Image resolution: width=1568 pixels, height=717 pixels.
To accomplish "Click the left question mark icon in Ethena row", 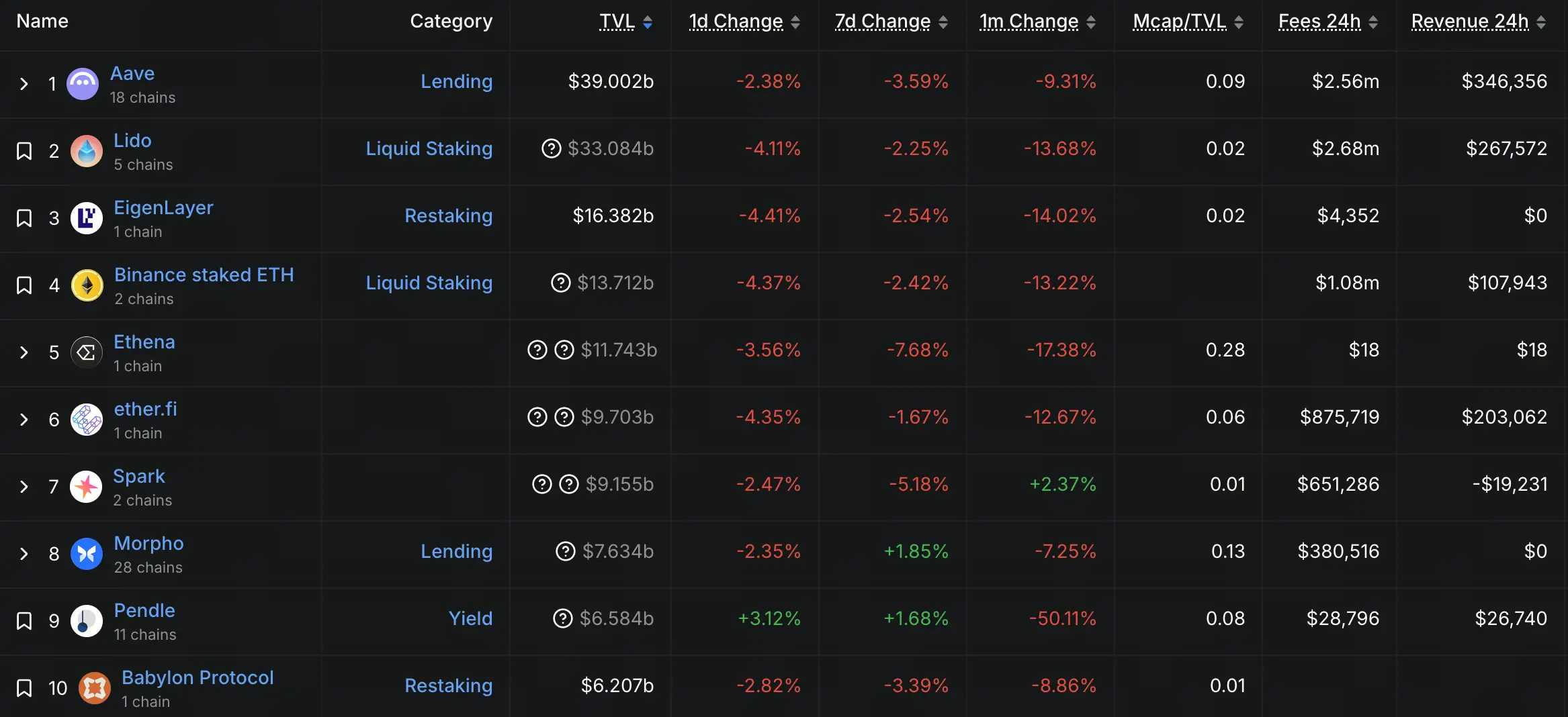I will (x=537, y=350).
